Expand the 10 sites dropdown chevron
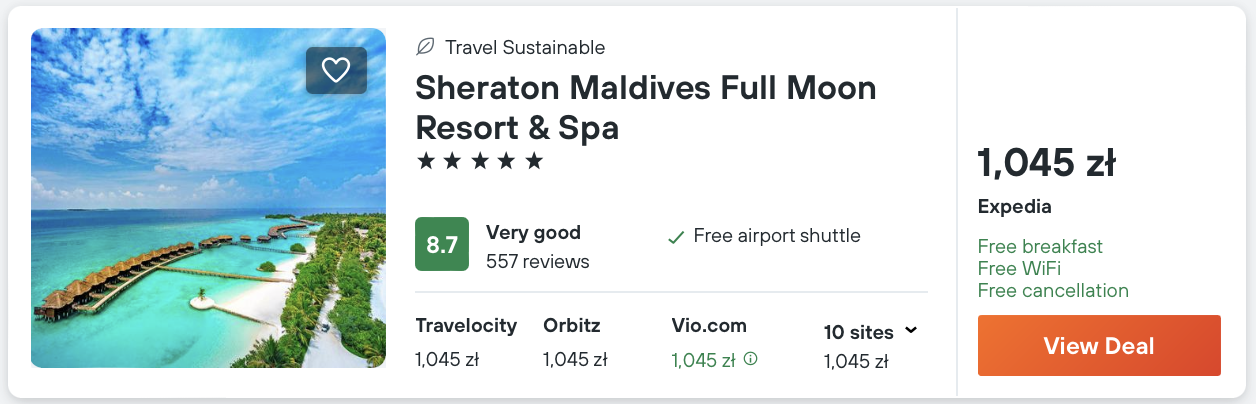The height and width of the screenshot is (404, 1256). [x=911, y=331]
